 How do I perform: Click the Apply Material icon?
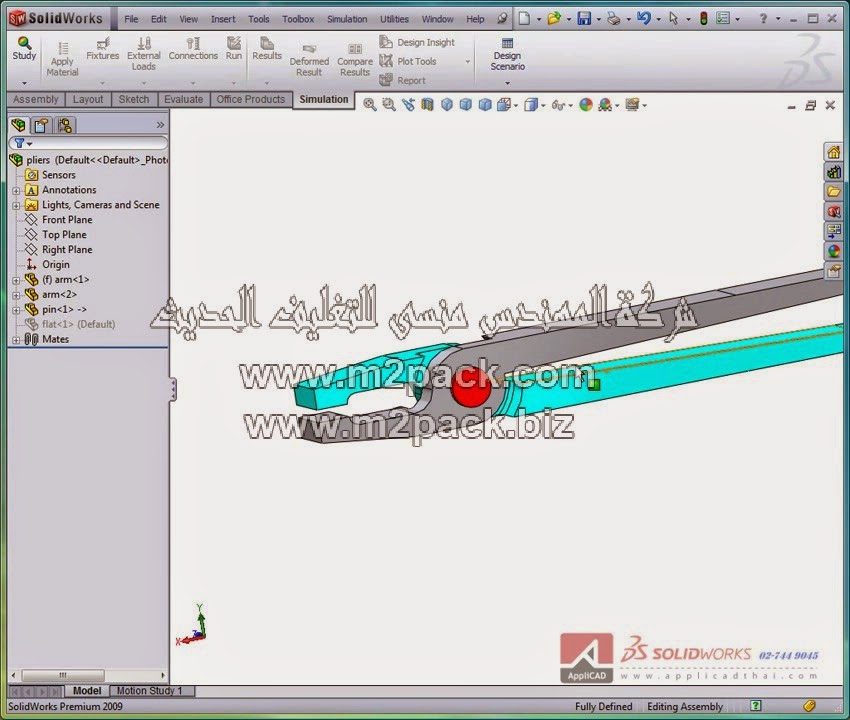63,48
